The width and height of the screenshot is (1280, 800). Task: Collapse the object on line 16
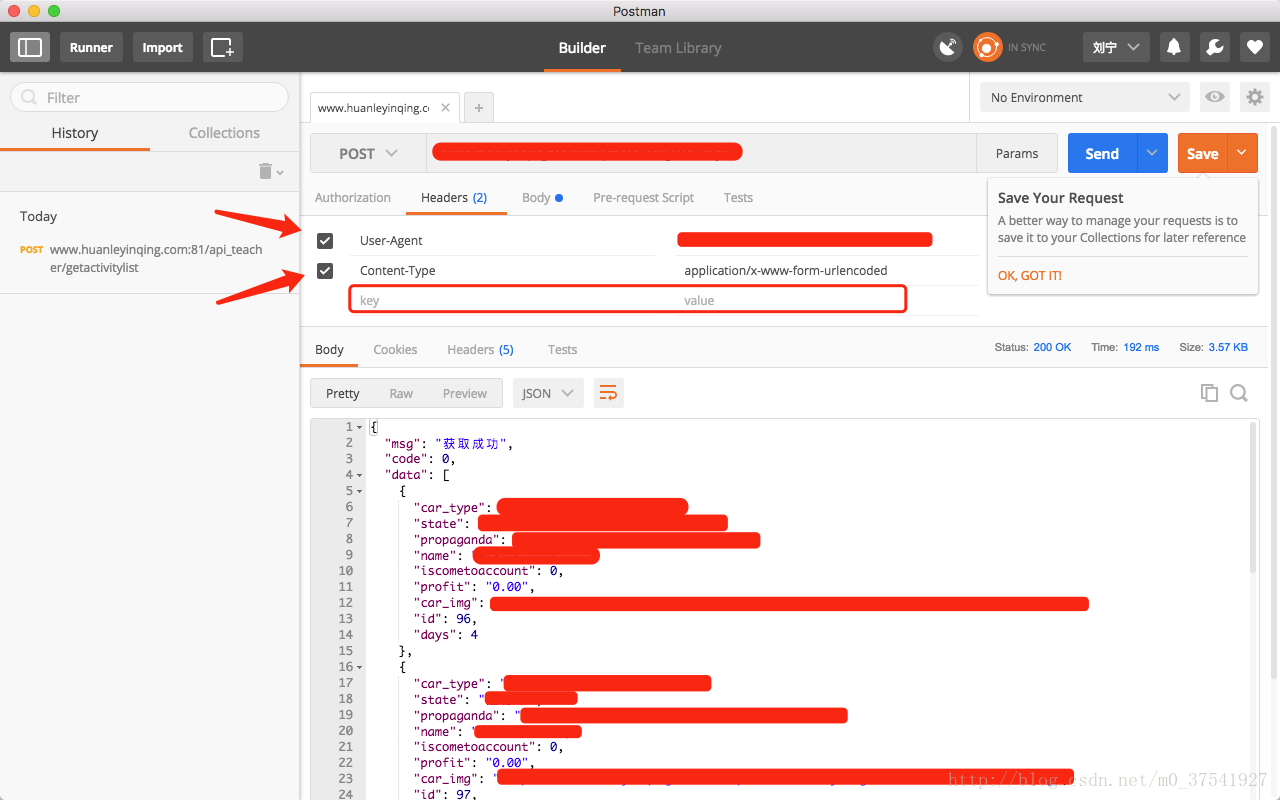click(360, 667)
